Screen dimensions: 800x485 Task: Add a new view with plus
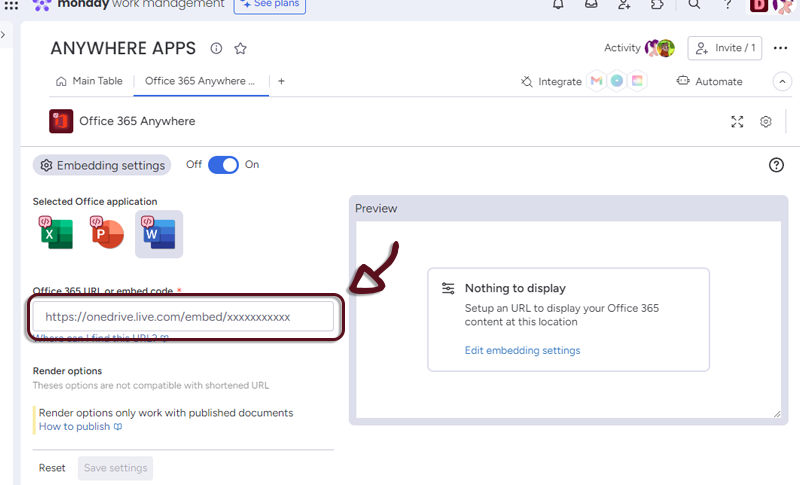tap(281, 81)
